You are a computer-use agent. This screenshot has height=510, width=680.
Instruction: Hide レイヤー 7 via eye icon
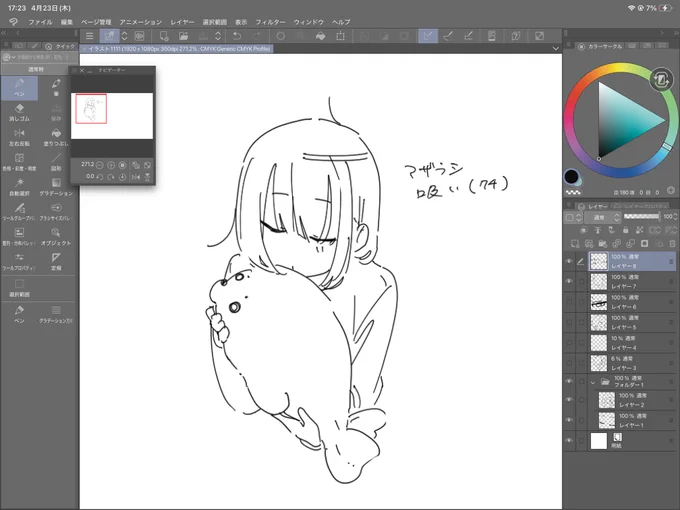[x=569, y=281]
